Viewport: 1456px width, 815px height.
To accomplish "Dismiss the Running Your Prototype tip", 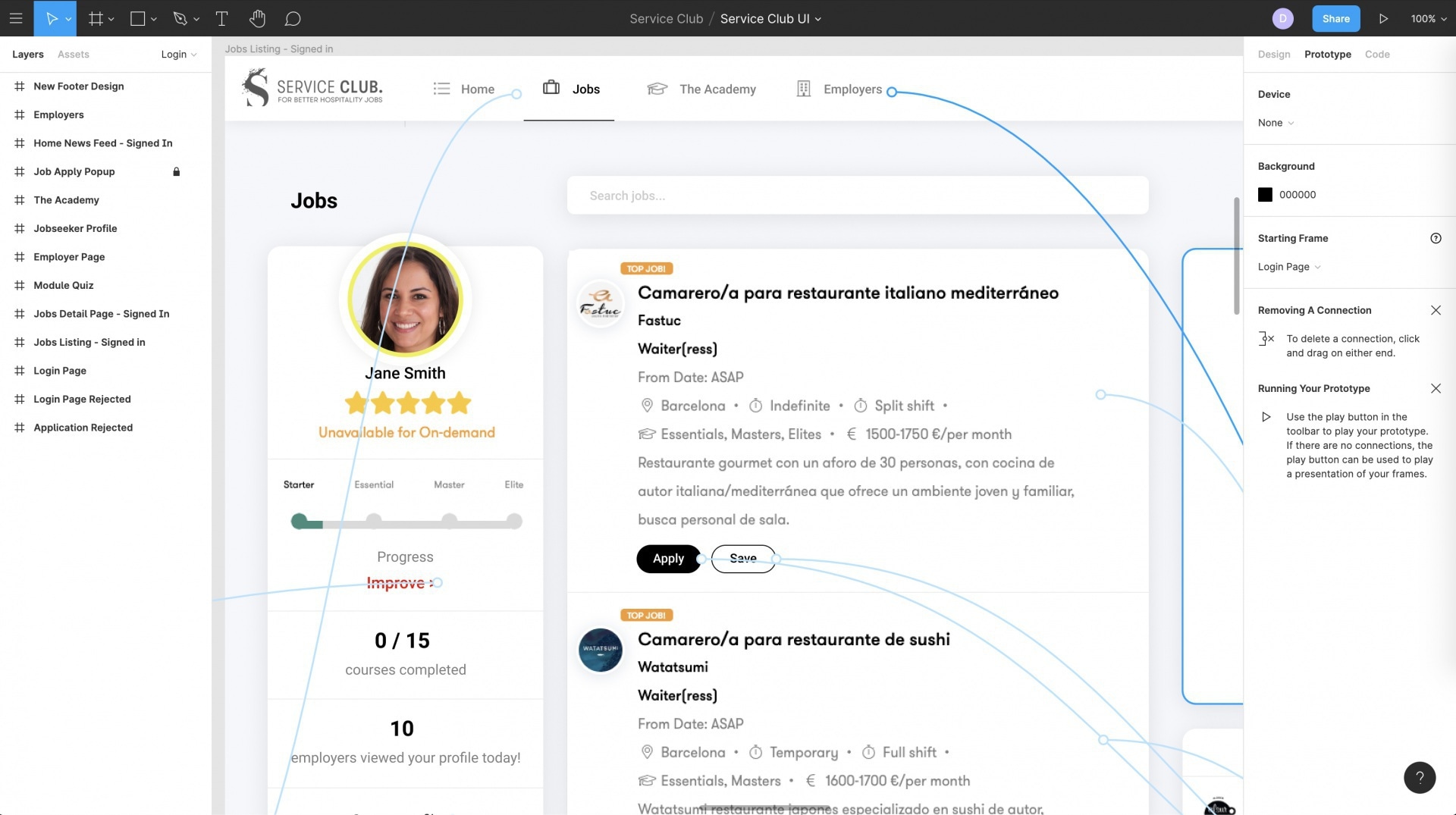I will click(x=1436, y=388).
